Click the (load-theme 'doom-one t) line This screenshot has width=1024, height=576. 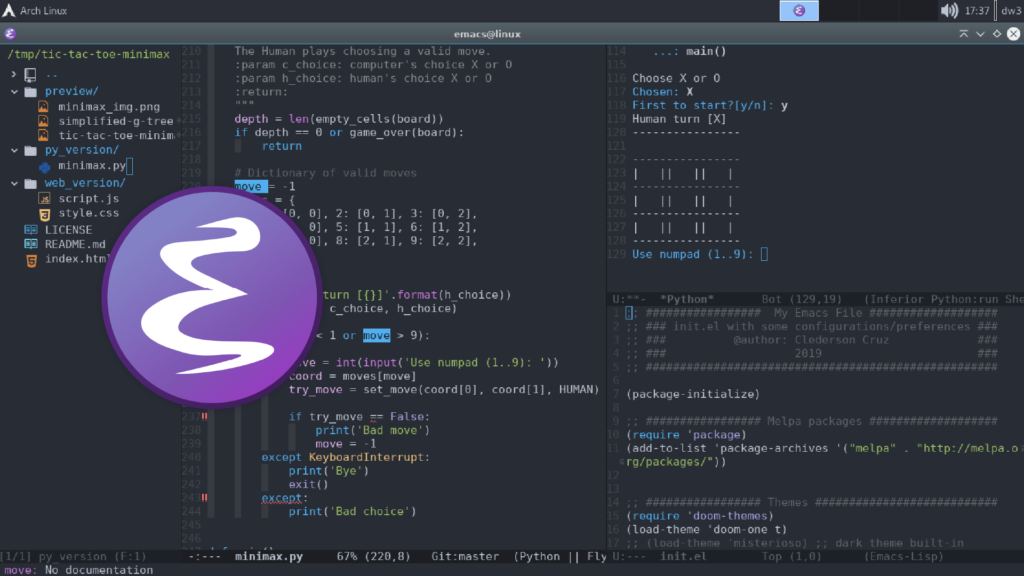pos(707,529)
